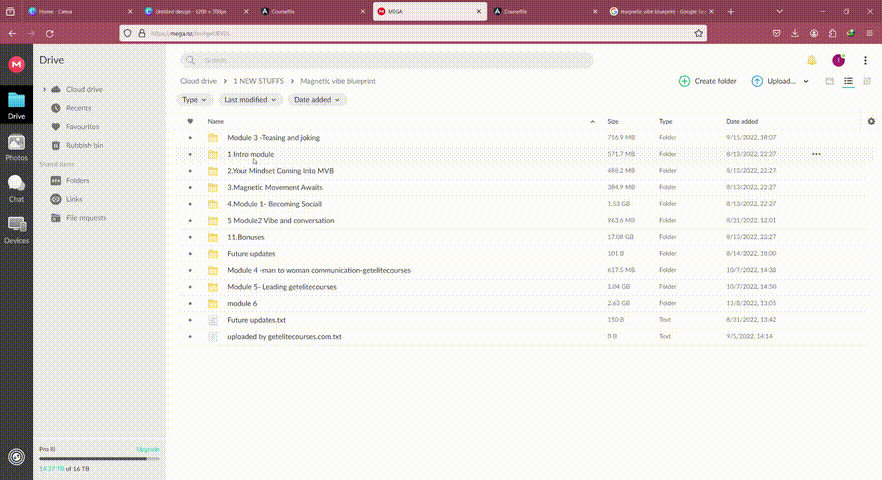Expand the Cloud drive tree arrow
The image size is (882, 480).
[x=44, y=89]
